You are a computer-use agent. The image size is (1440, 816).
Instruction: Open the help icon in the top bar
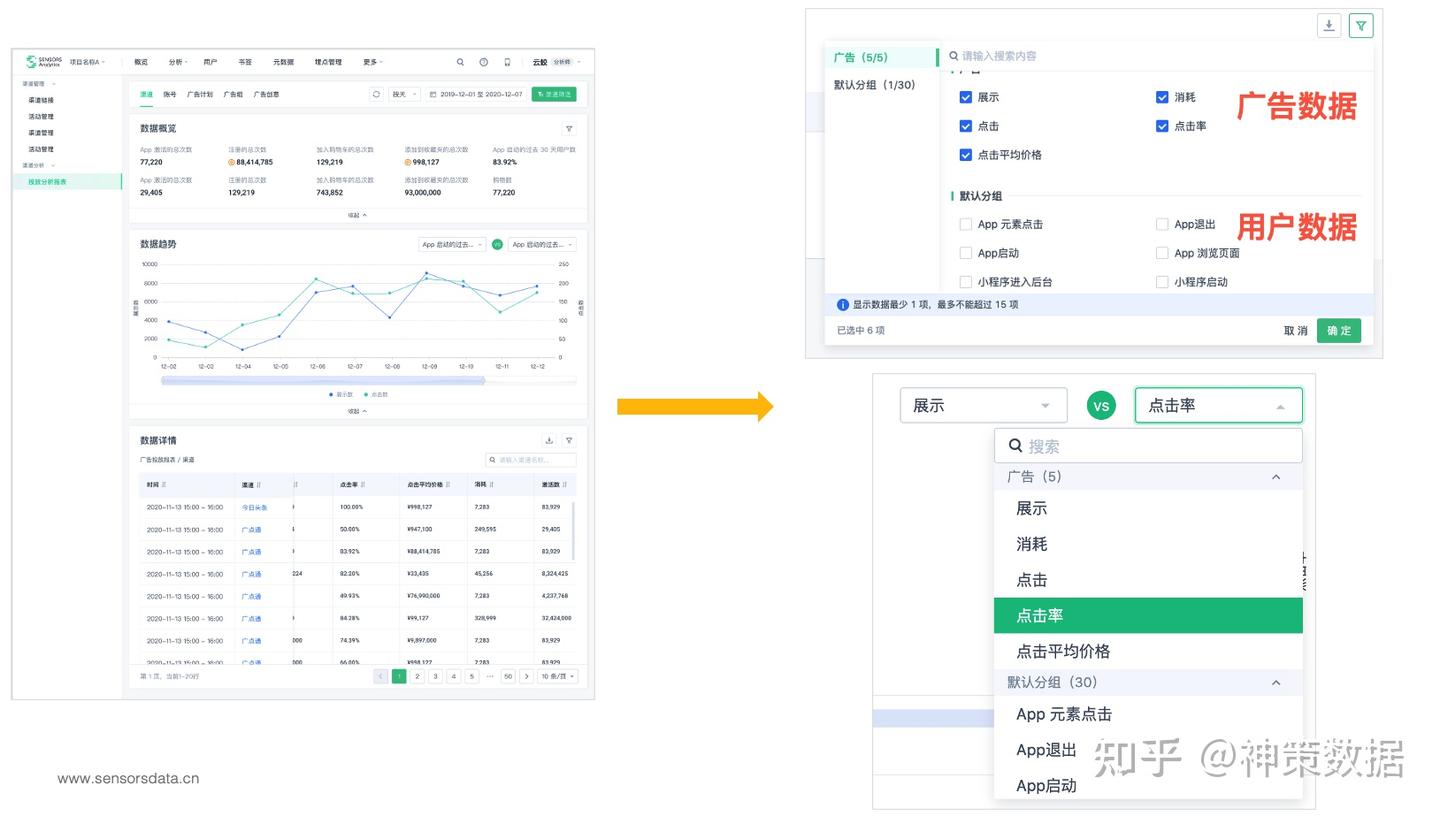point(484,62)
